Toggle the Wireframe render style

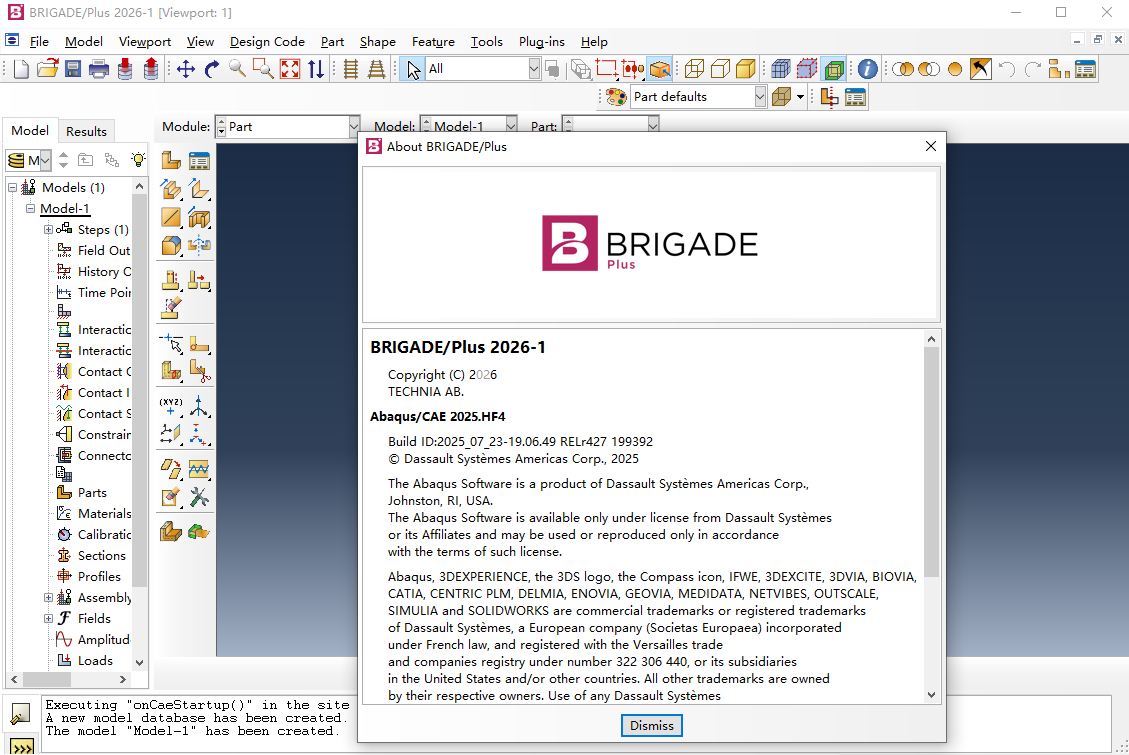(x=694, y=69)
